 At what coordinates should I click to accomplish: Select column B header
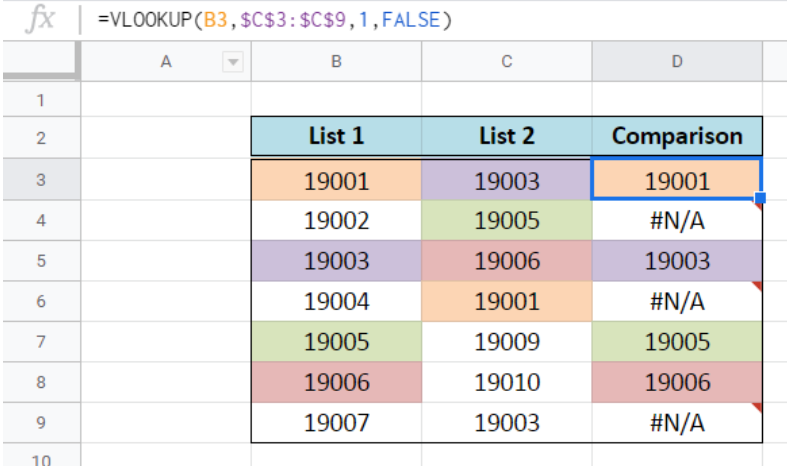tap(336, 61)
